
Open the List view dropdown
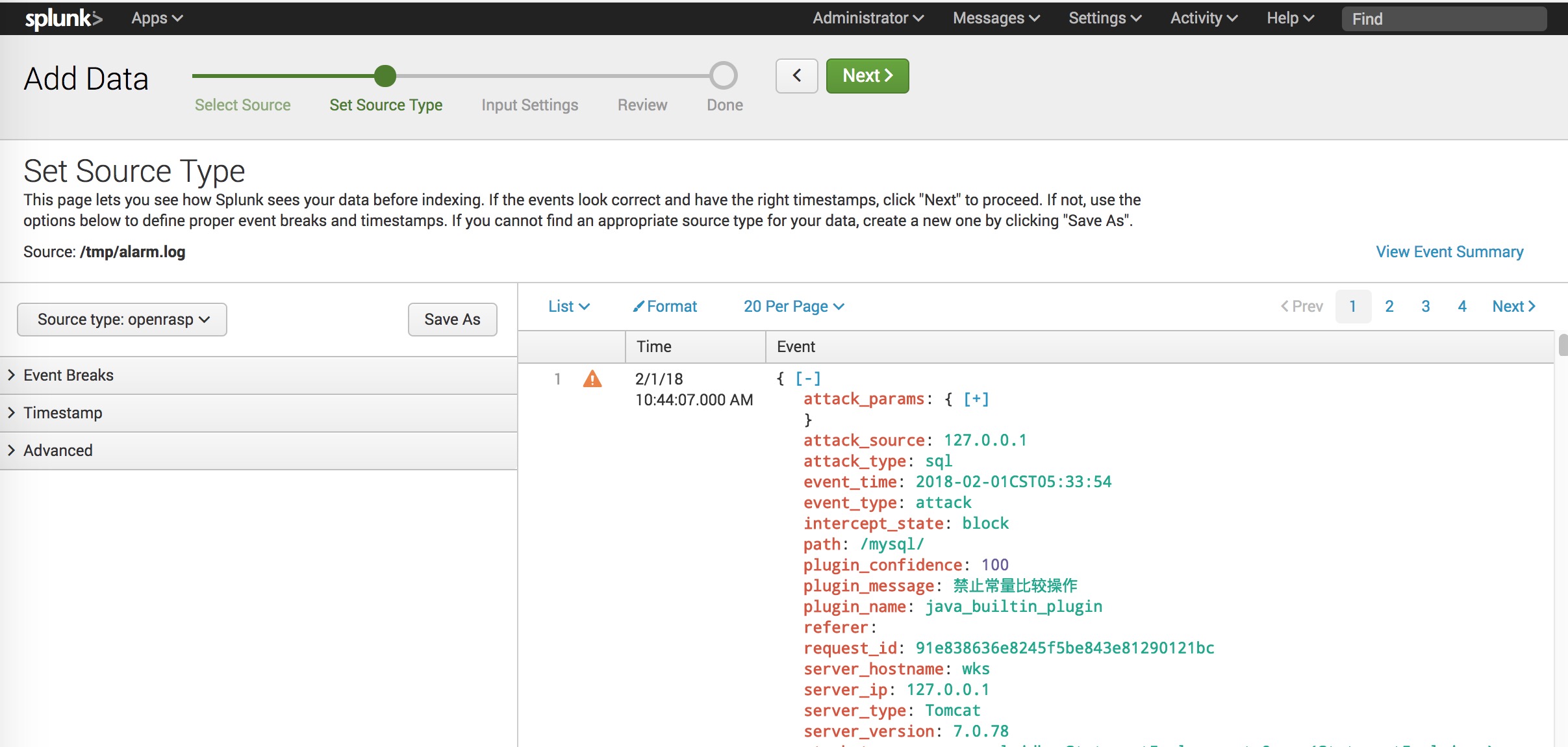(x=568, y=307)
